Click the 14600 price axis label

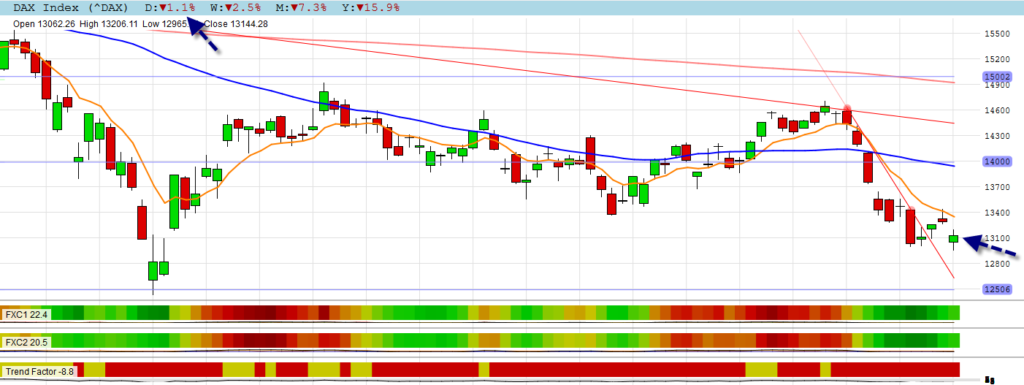pyautogui.click(x=997, y=110)
